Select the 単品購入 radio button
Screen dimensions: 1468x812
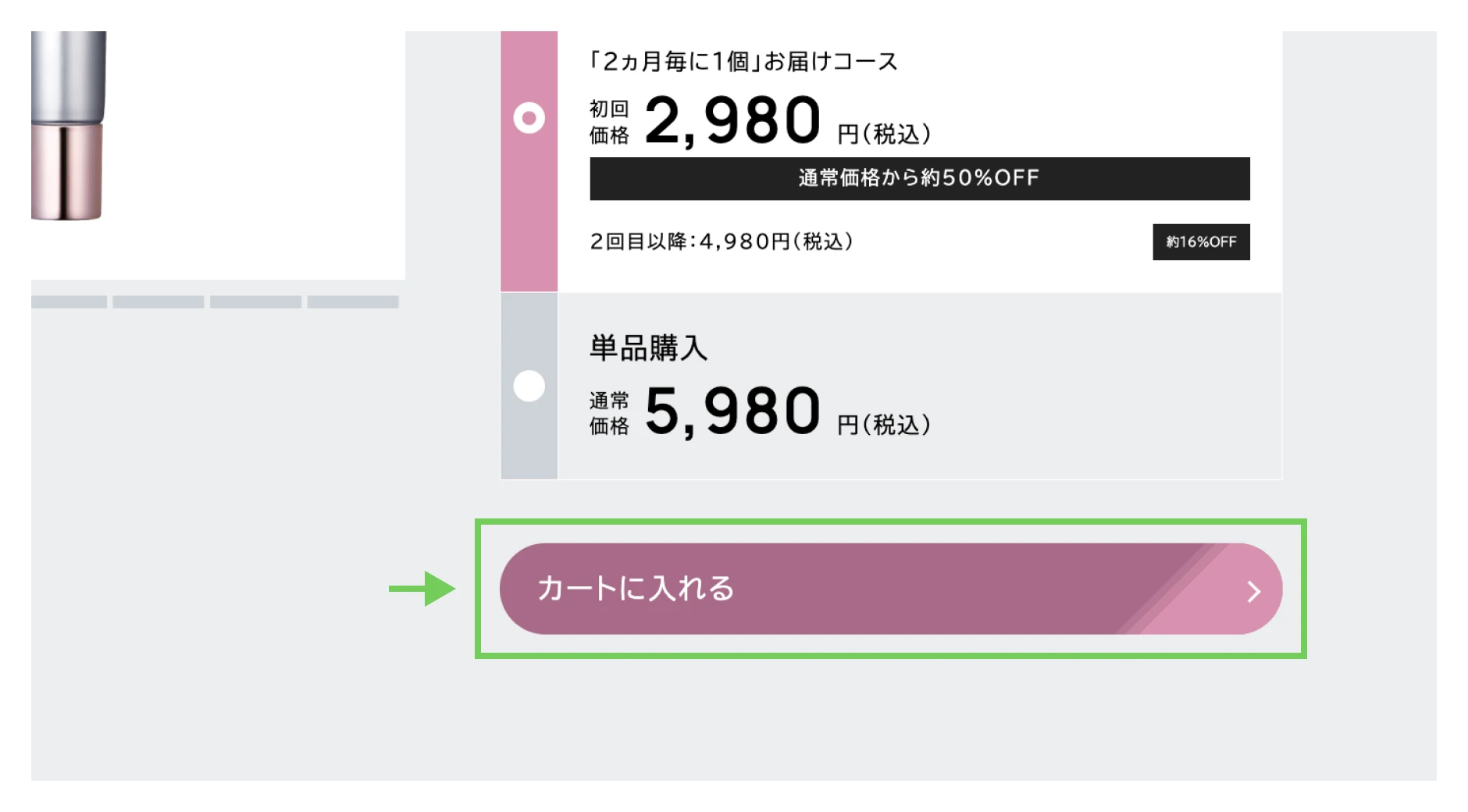tap(529, 386)
